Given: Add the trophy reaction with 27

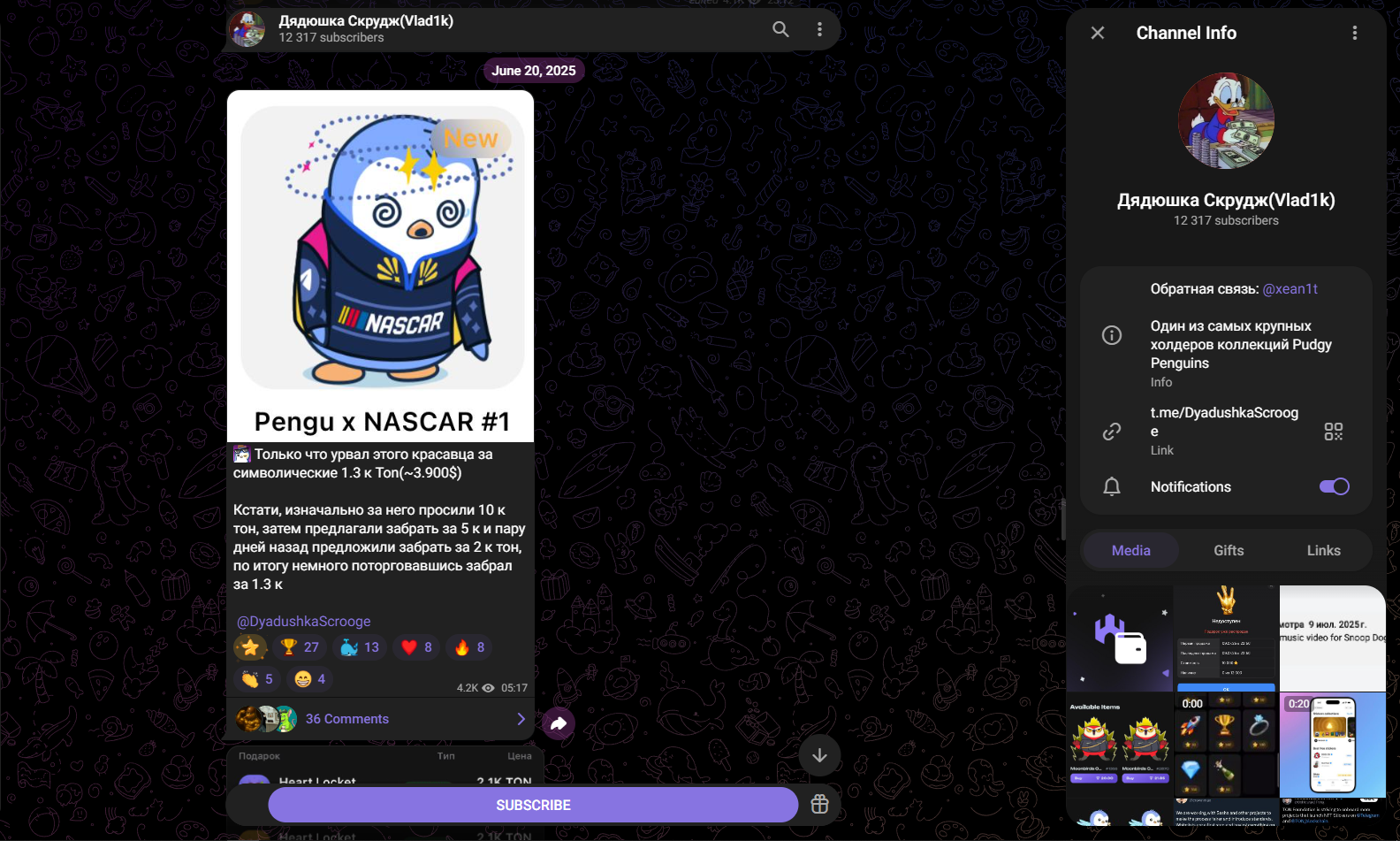Looking at the screenshot, I should (x=301, y=647).
